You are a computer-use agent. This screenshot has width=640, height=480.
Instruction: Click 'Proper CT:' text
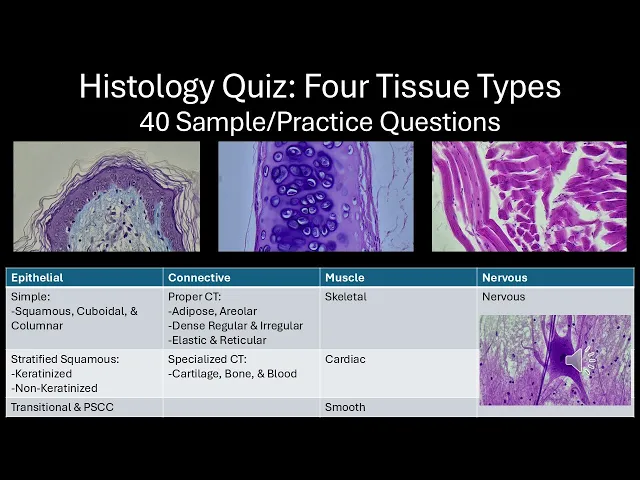[x=194, y=297]
